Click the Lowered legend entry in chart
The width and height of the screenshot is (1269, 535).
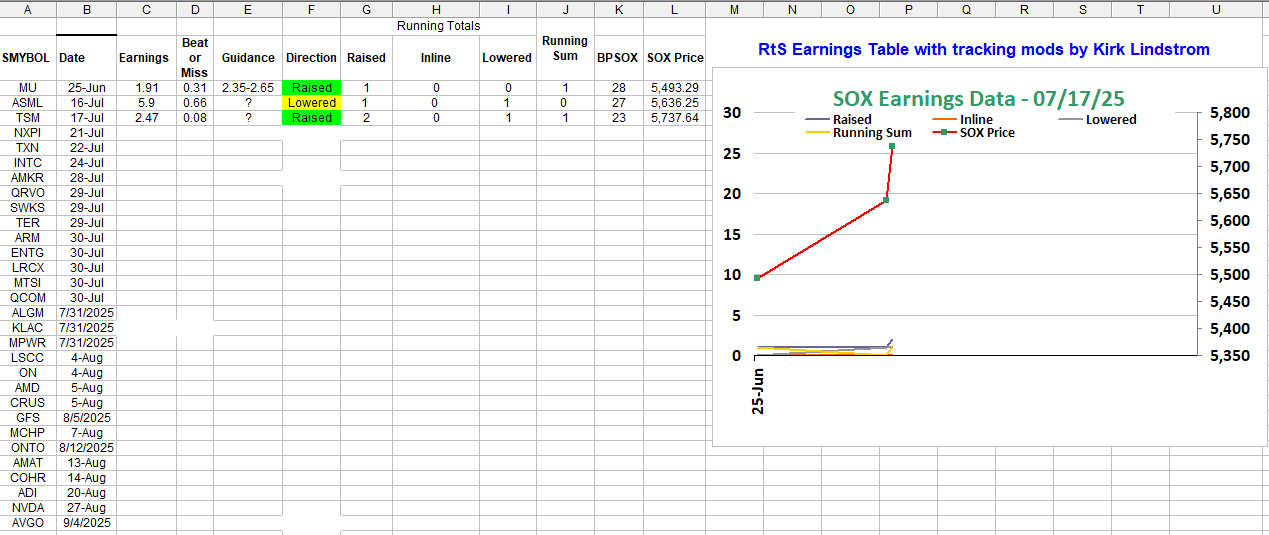point(1110,120)
